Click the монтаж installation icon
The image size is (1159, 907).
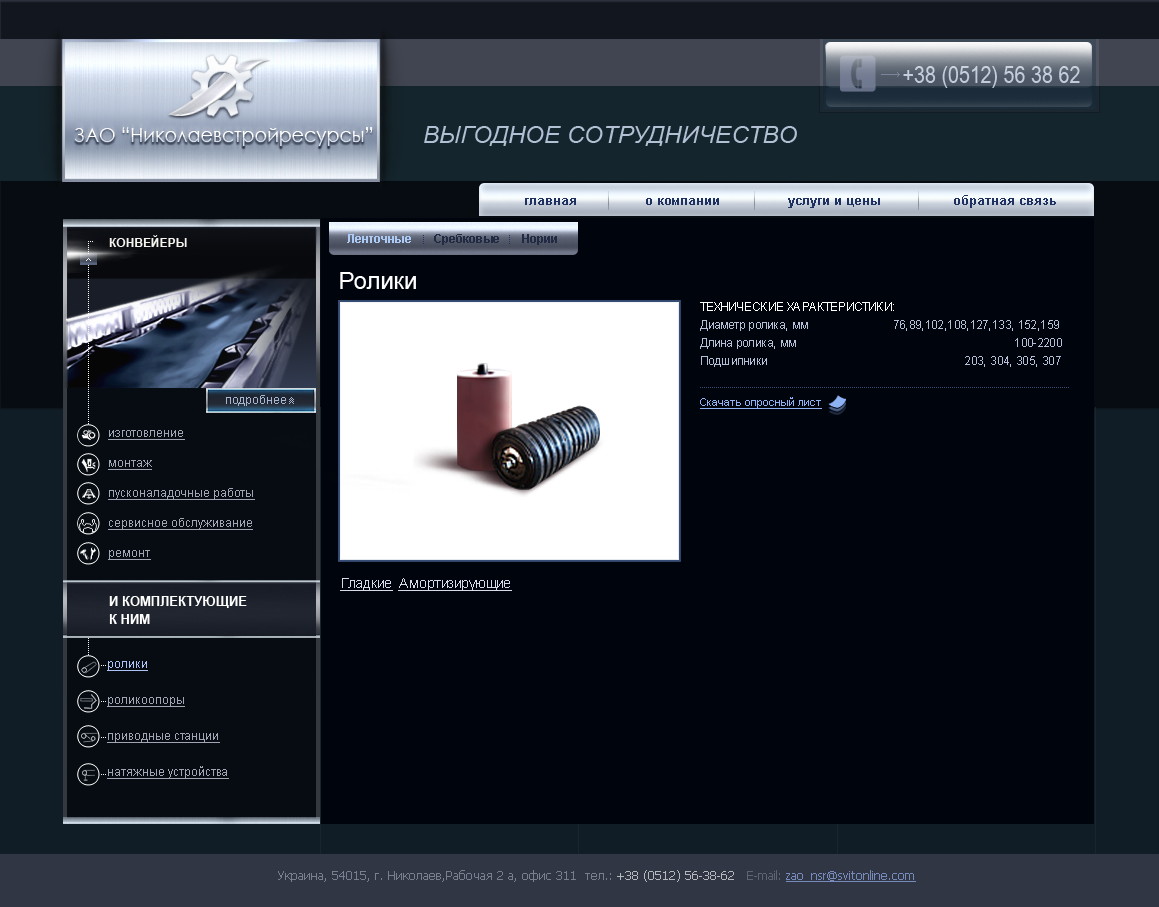coord(88,464)
